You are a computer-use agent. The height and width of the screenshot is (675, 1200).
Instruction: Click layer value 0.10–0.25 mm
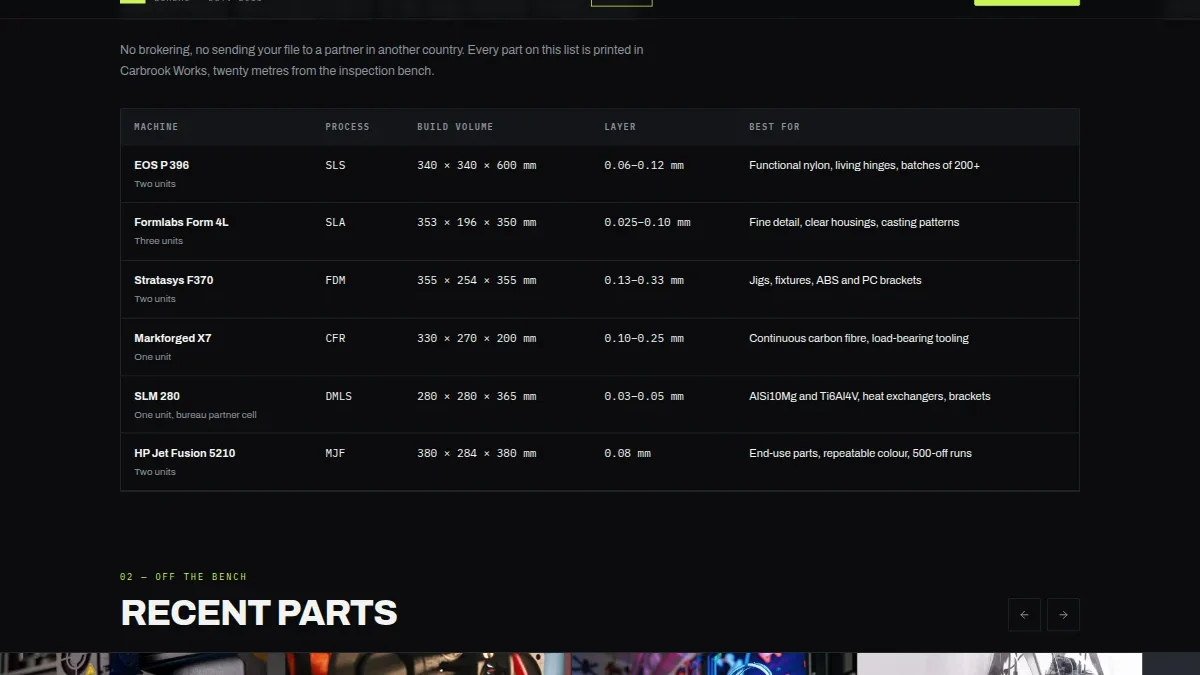point(644,338)
